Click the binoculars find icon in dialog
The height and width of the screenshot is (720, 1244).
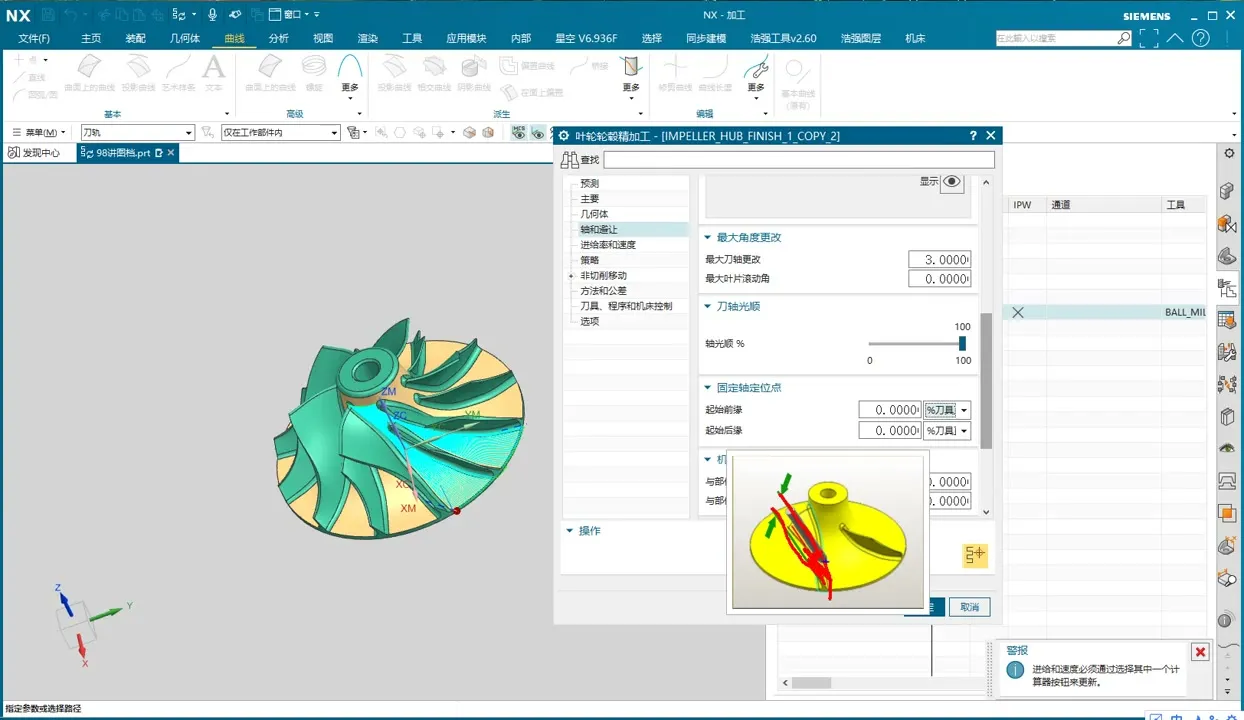pos(570,160)
